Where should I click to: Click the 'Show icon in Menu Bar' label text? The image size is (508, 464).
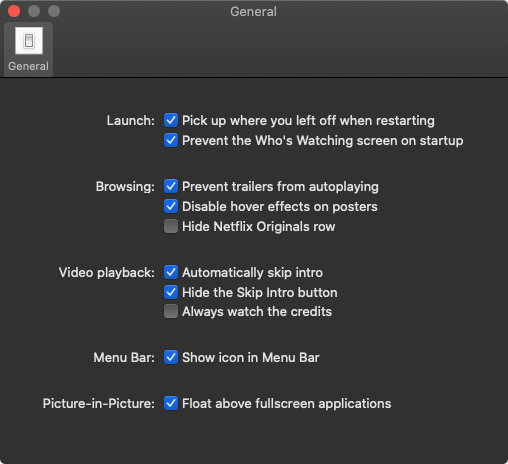(251, 358)
